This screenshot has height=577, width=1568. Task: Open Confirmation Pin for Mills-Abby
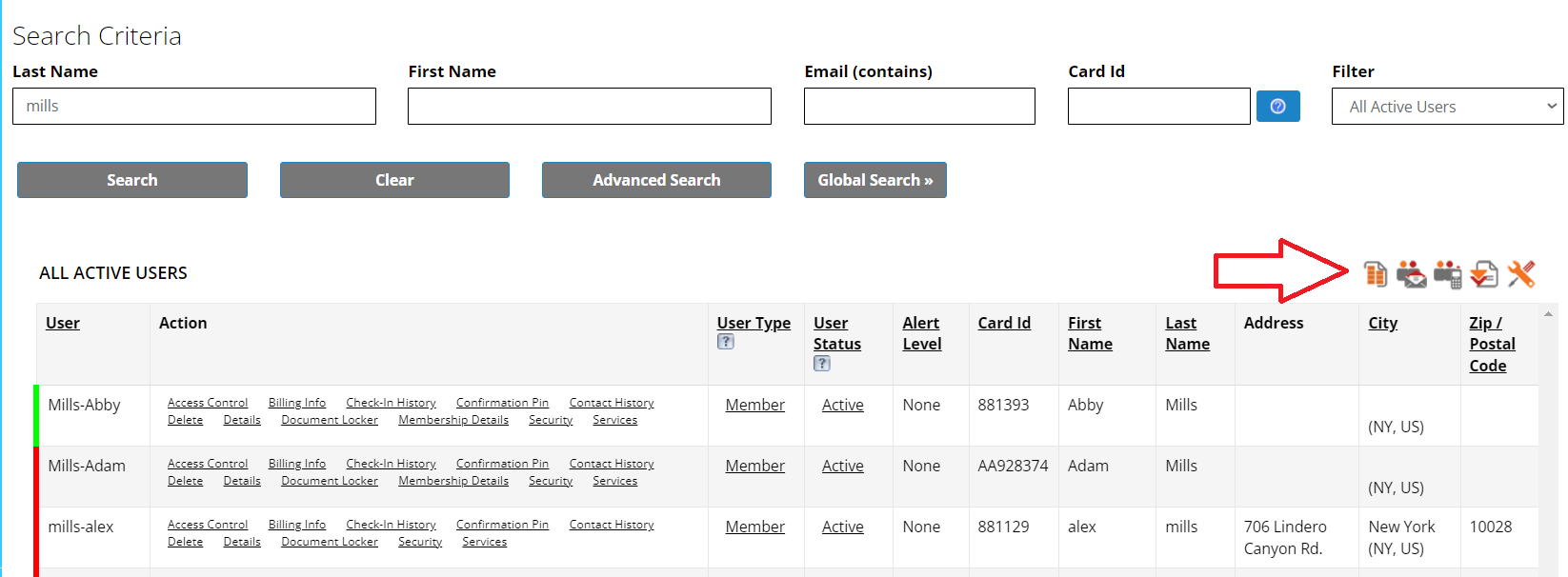(502, 403)
